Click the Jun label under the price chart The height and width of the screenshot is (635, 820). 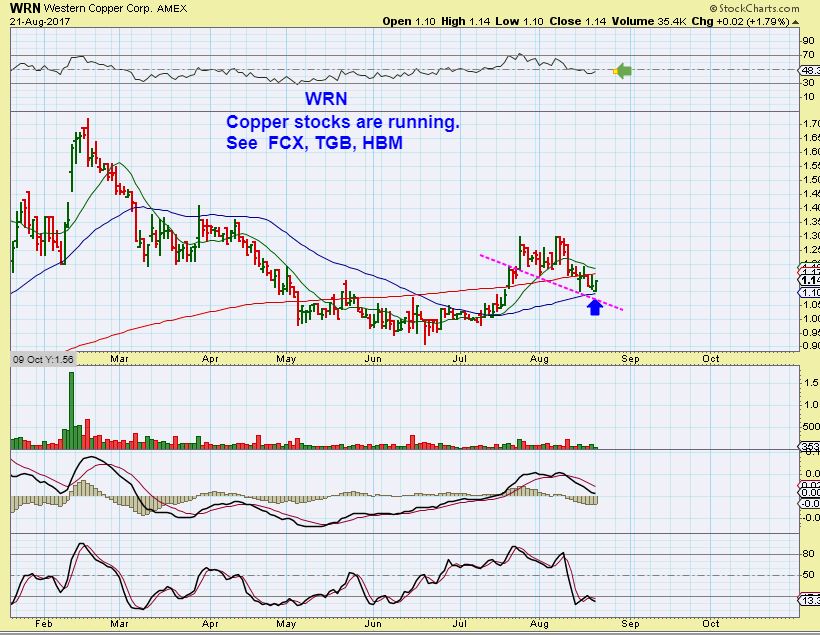[373, 359]
